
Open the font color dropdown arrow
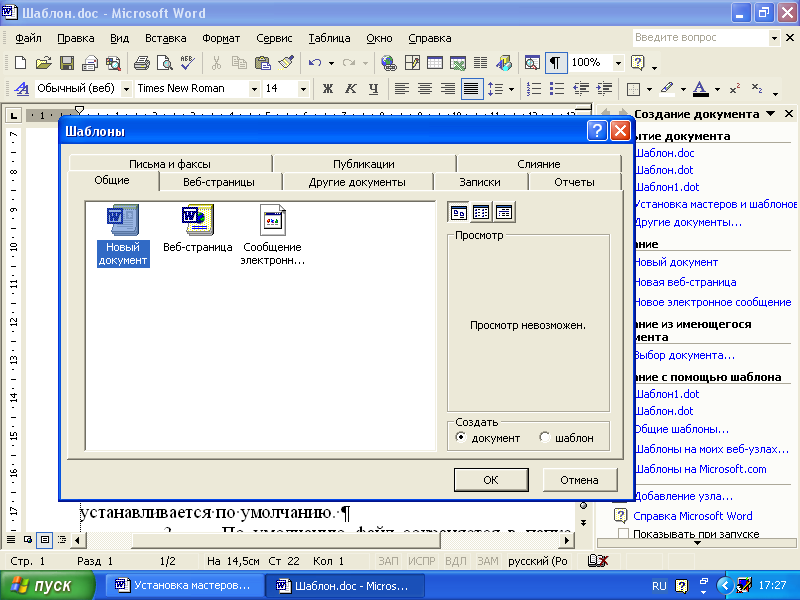click(717, 89)
